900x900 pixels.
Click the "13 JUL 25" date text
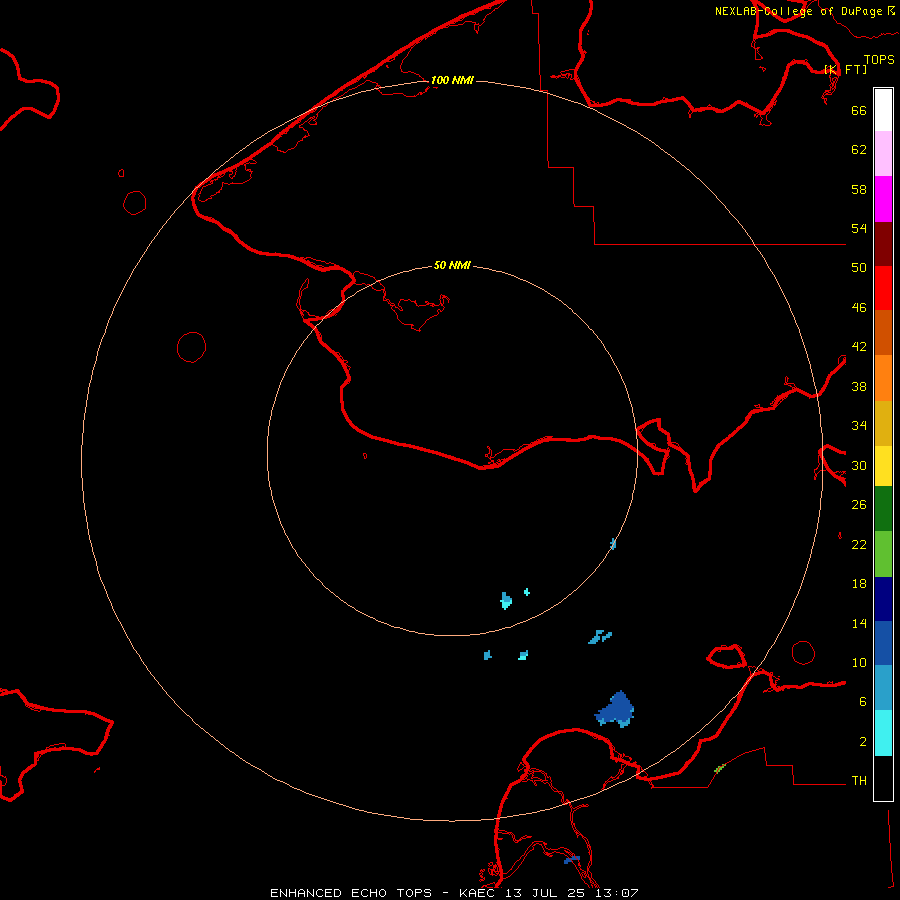pos(545,893)
